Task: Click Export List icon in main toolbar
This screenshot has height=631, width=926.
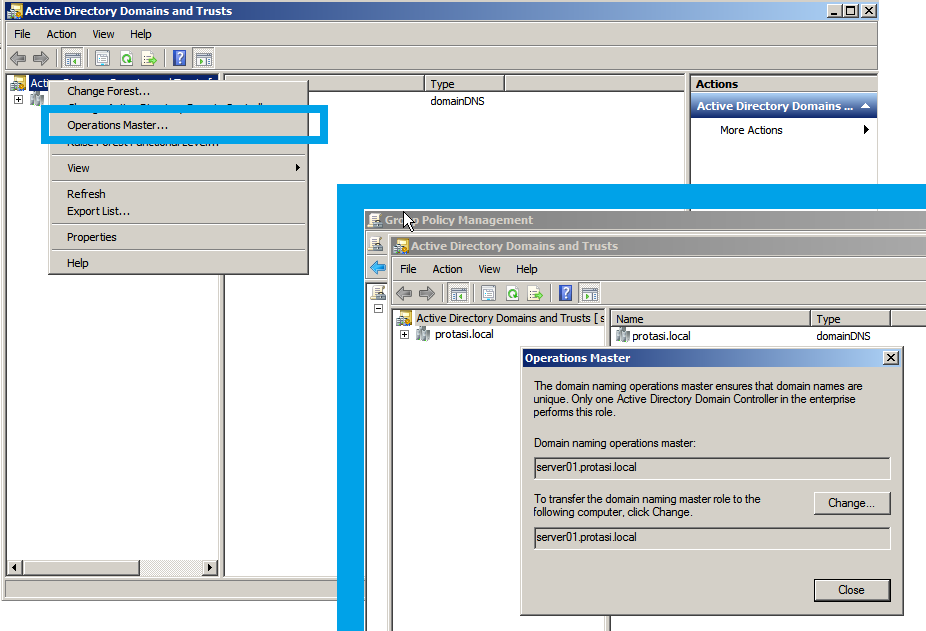Action: tap(149, 58)
